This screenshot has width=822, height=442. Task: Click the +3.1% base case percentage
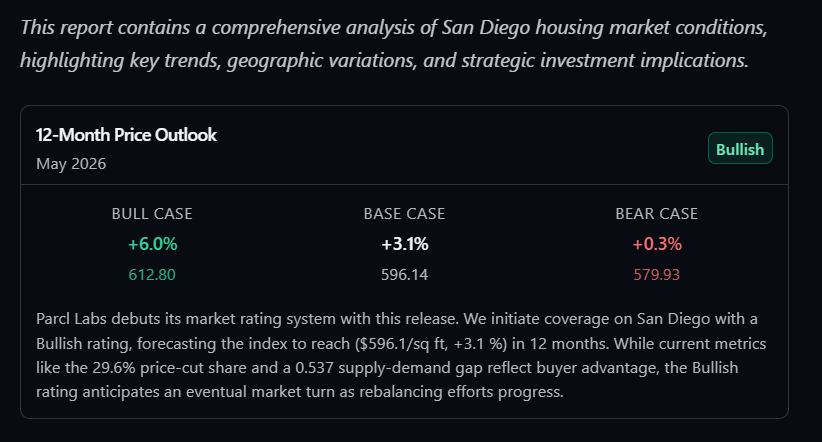405,244
